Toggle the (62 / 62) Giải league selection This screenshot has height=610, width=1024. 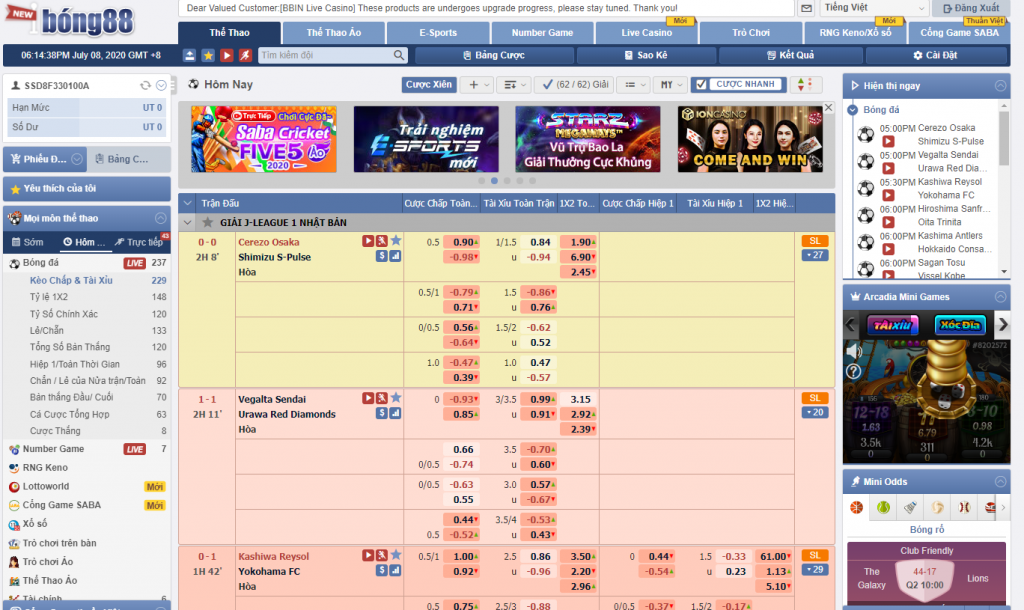(x=572, y=85)
